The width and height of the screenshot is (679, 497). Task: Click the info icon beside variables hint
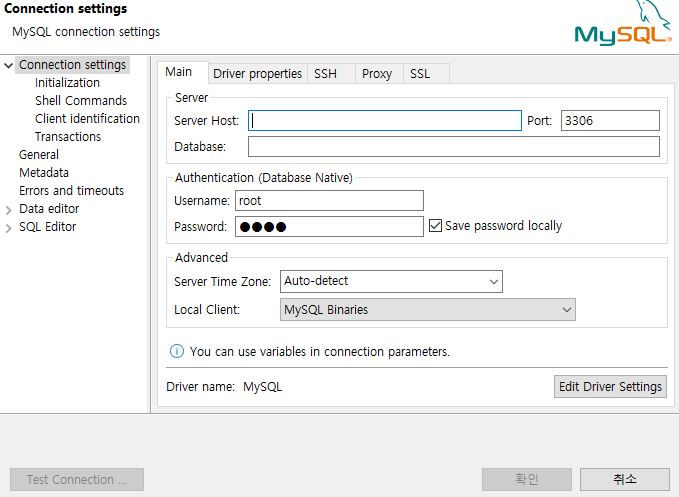point(177,351)
